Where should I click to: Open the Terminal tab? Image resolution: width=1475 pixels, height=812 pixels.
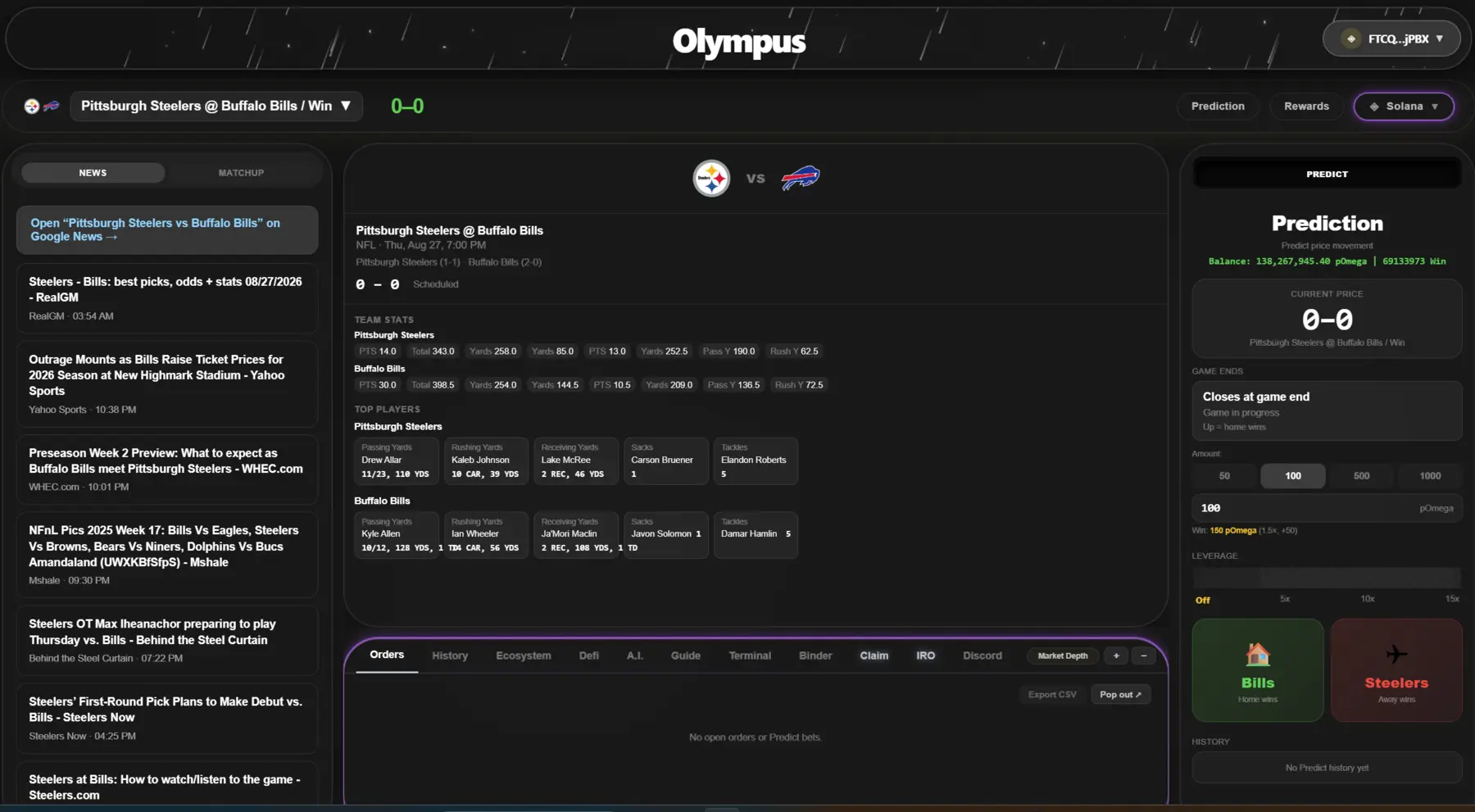click(750, 655)
